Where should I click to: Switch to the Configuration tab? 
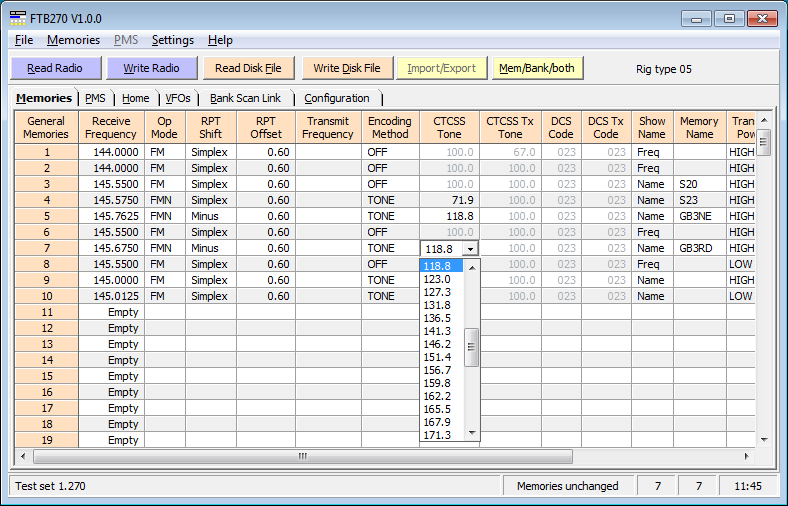[x=337, y=98]
